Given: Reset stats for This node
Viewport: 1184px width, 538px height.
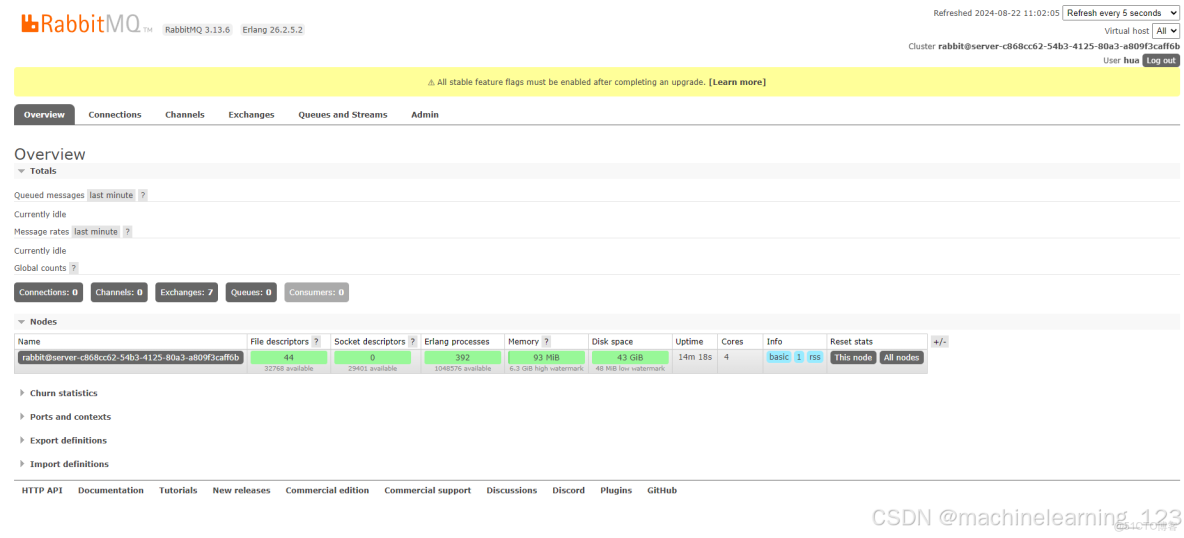Looking at the screenshot, I should click(853, 357).
